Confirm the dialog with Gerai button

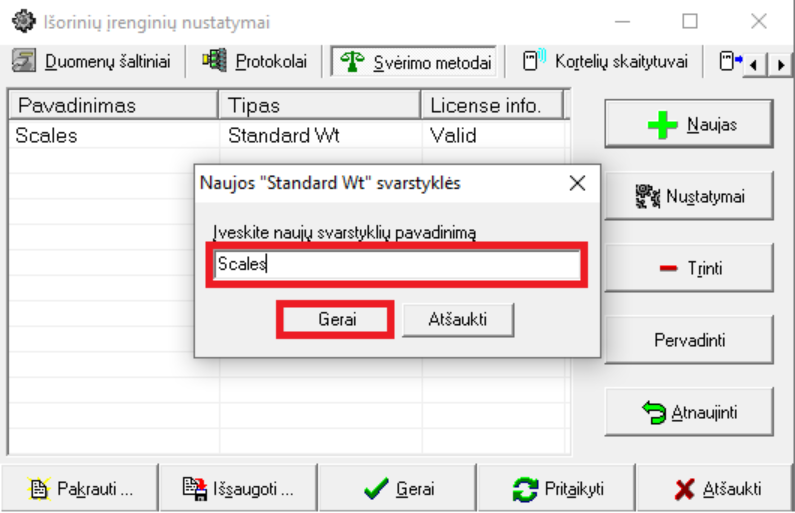click(x=337, y=320)
